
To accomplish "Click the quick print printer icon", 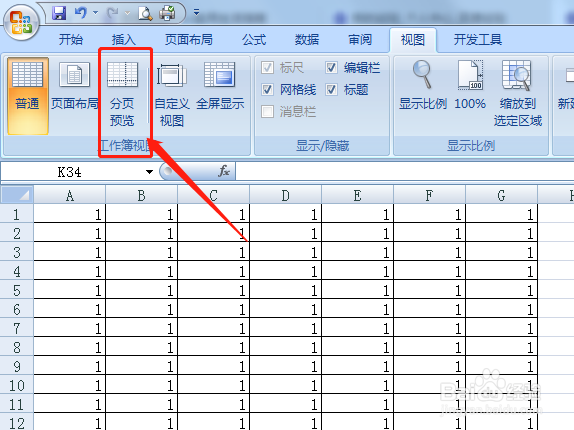I will [167, 14].
